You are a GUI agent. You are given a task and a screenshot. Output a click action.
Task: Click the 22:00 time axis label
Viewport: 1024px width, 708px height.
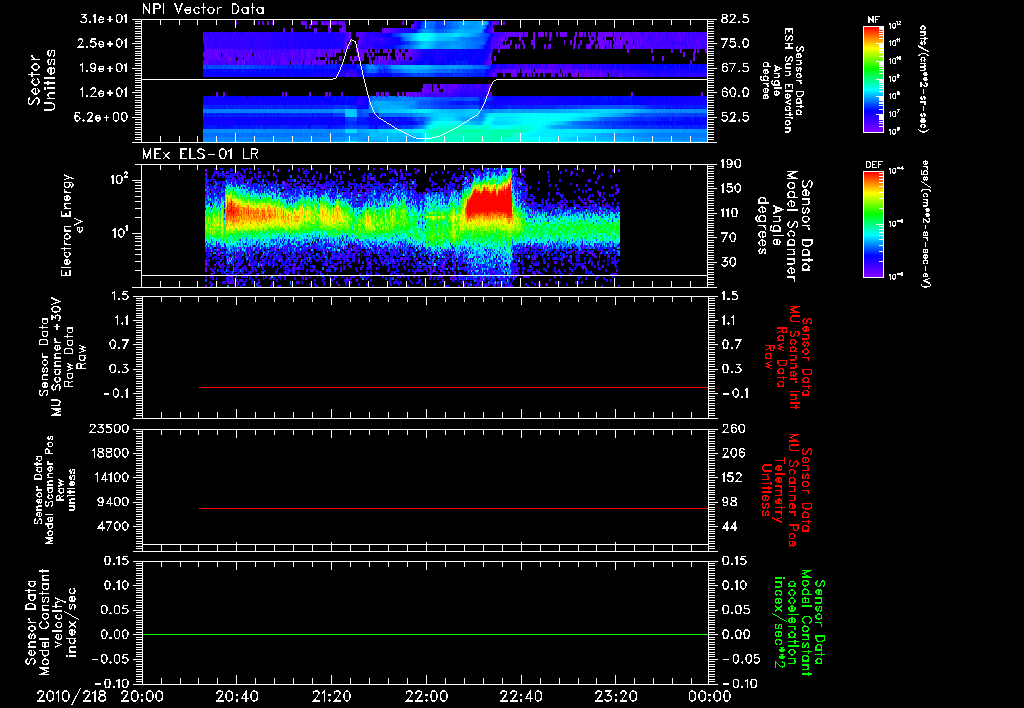click(426, 696)
